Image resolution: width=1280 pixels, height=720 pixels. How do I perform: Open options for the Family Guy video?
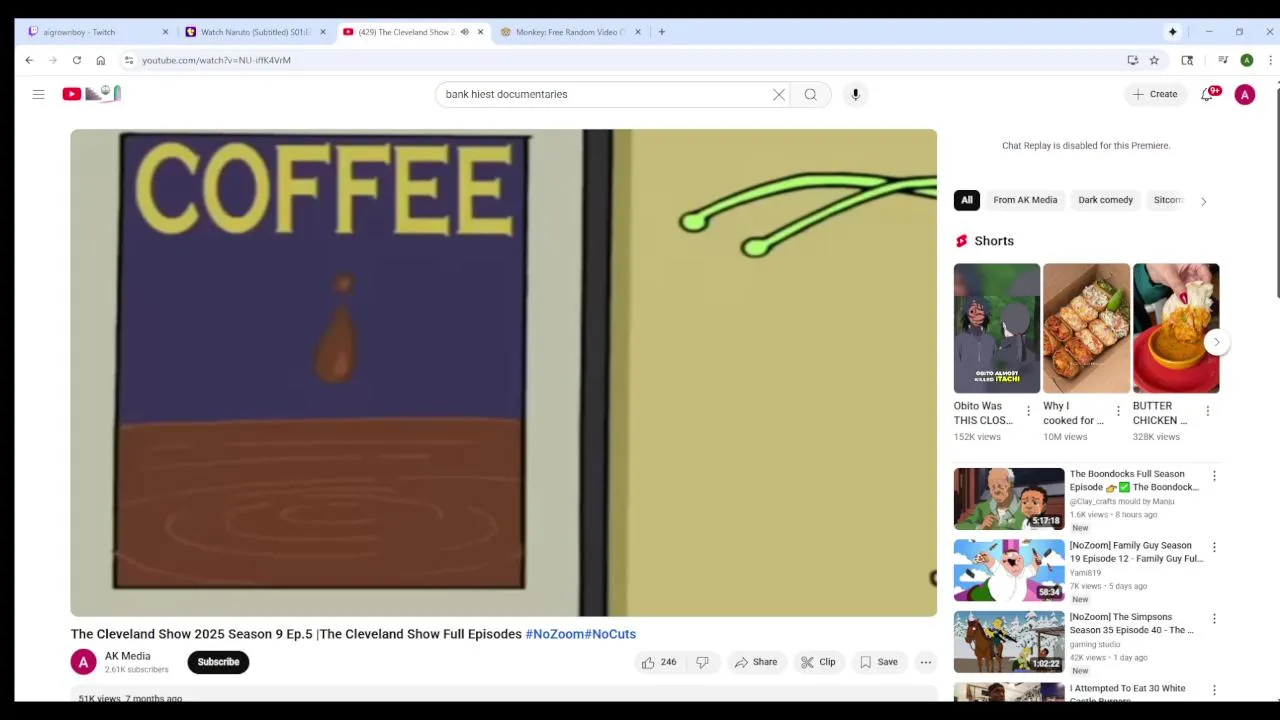1214,547
